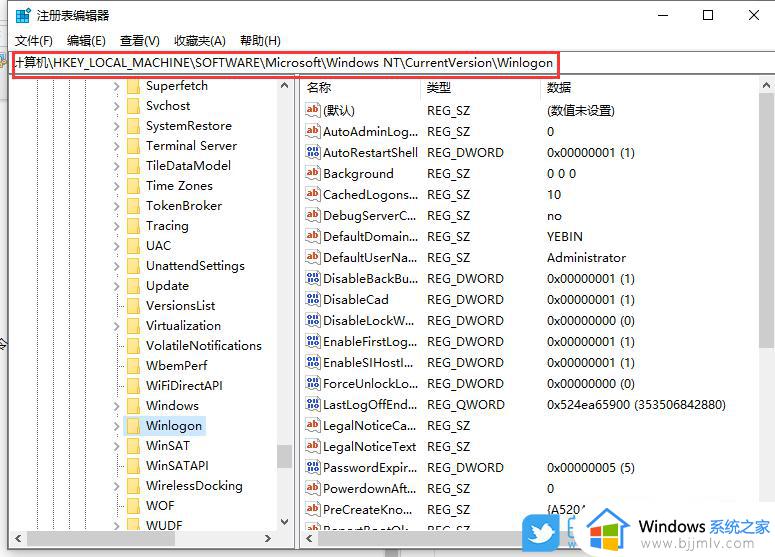Click the PowerdownAft string icon

pyautogui.click(x=312, y=488)
